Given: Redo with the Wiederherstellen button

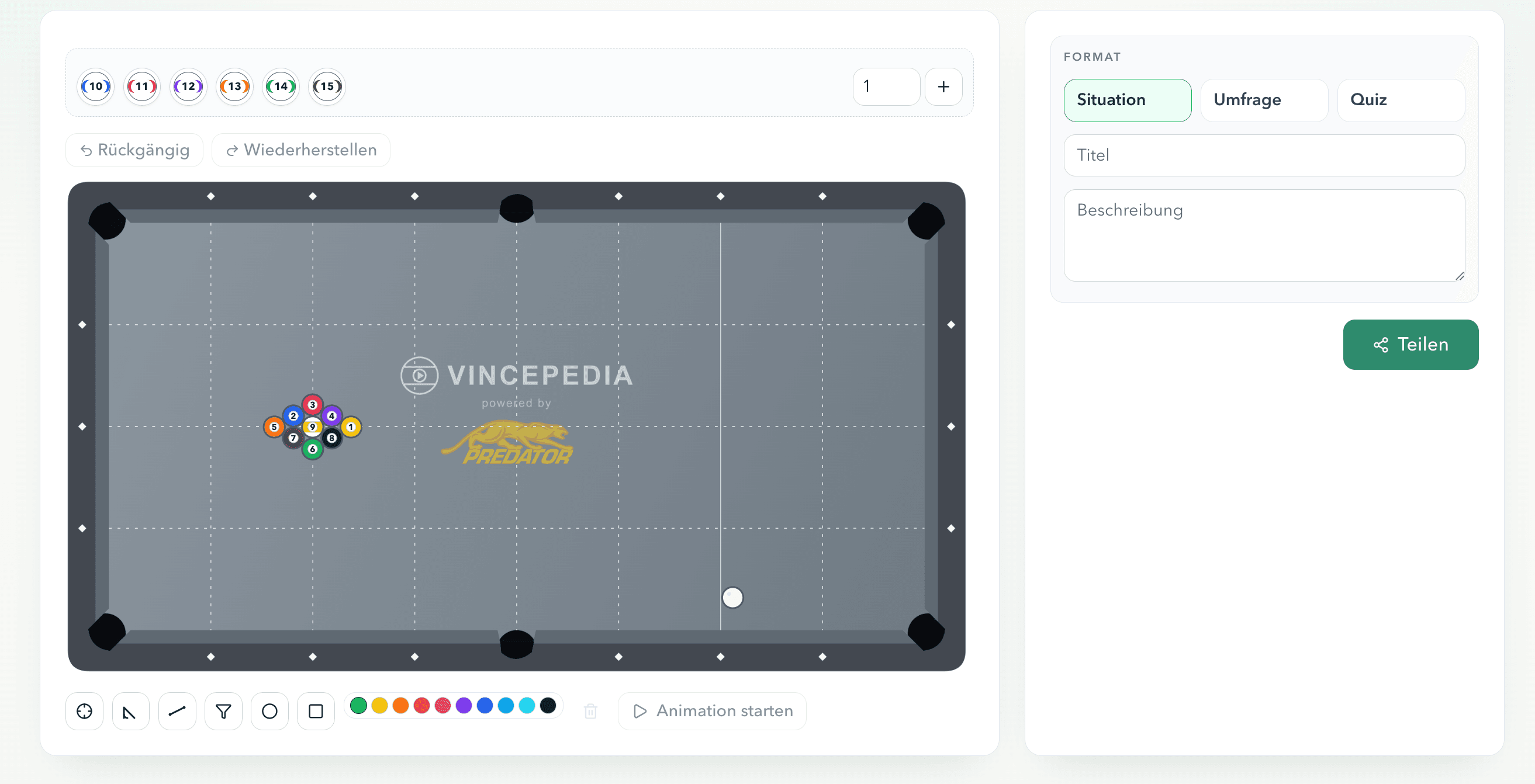Looking at the screenshot, I should [301, 150].
